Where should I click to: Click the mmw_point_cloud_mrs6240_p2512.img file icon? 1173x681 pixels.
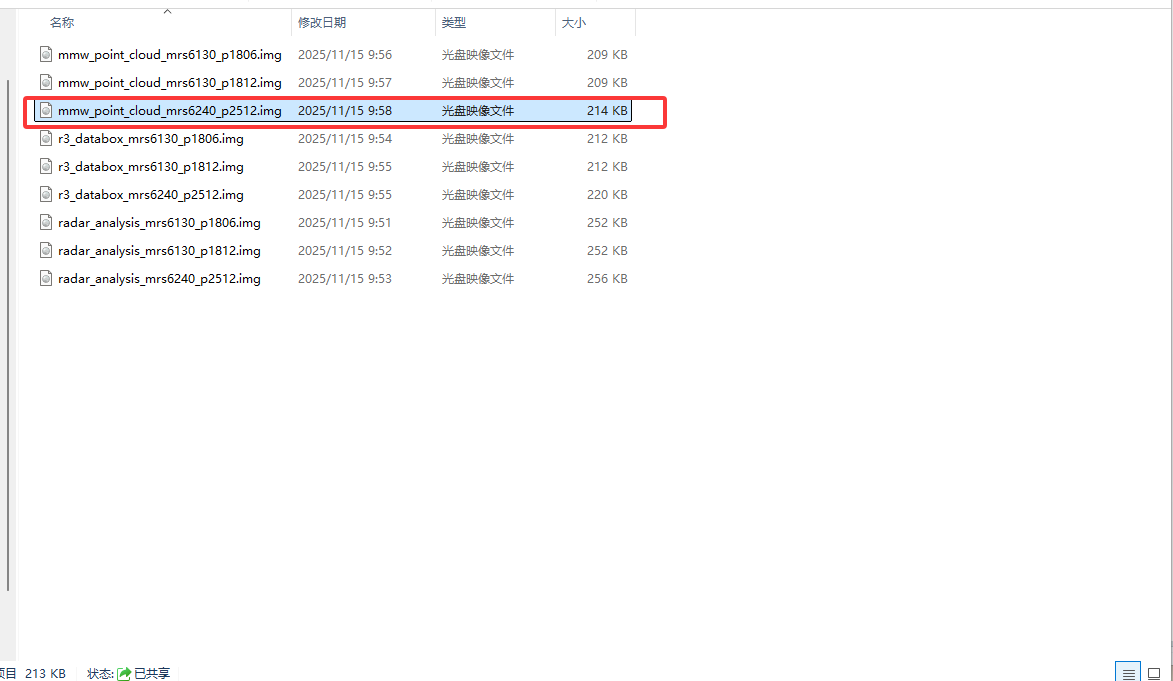46,110
